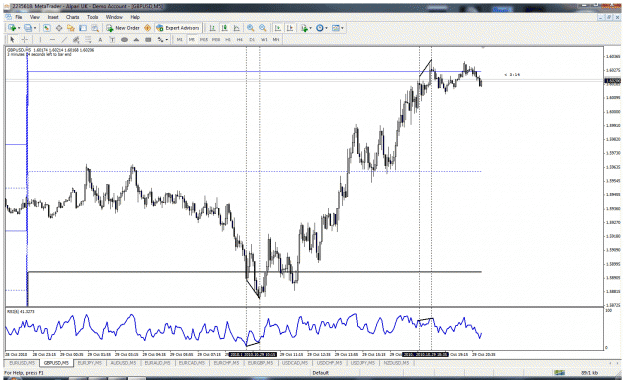625x380 pixels.
Task: Expand dropdown arrow beside Templates icon
Action: point(342,28)
